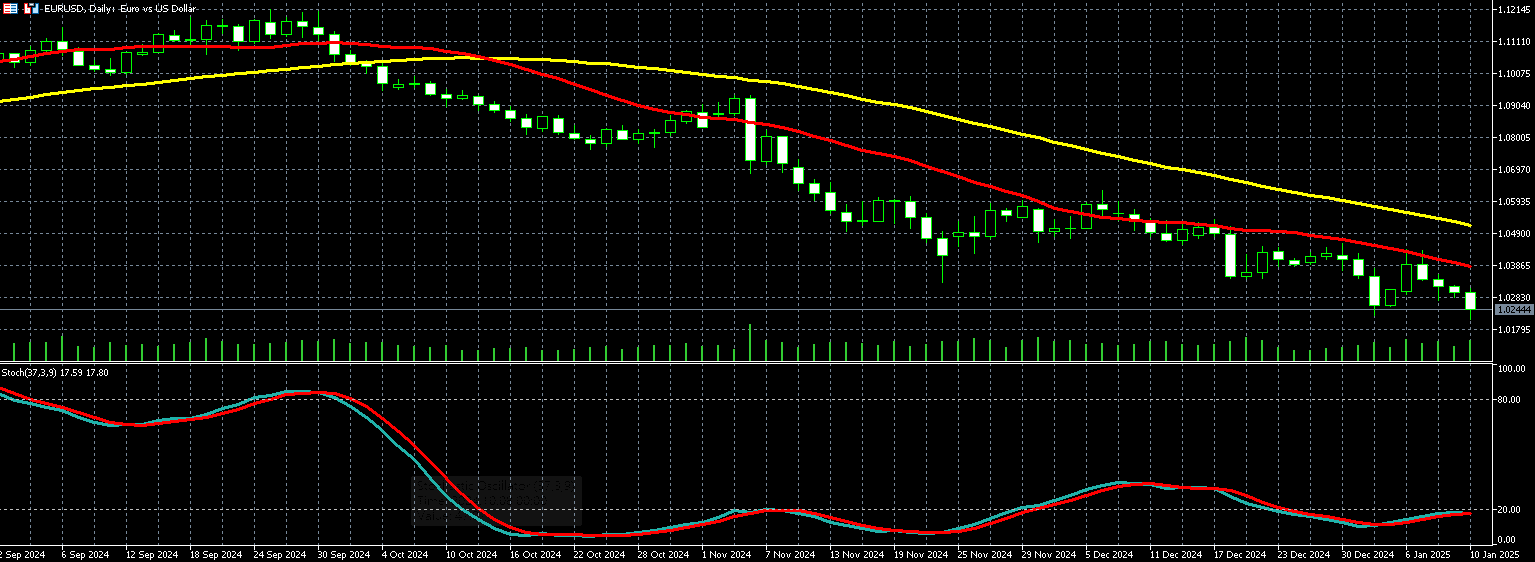Toggle the One Click Trading panel icon
This screenshot has height=562, width=1535.
coord(30,7)
